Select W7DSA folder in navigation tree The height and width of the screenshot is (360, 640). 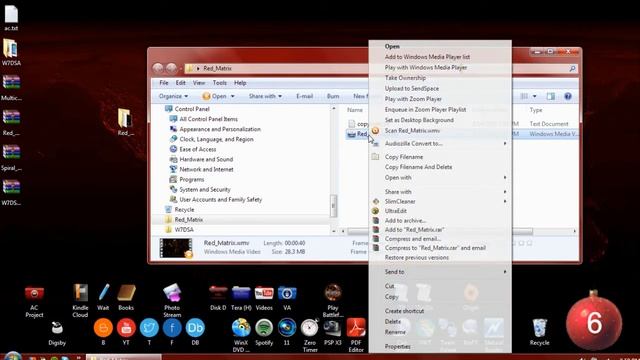click(x=184, y=230)
